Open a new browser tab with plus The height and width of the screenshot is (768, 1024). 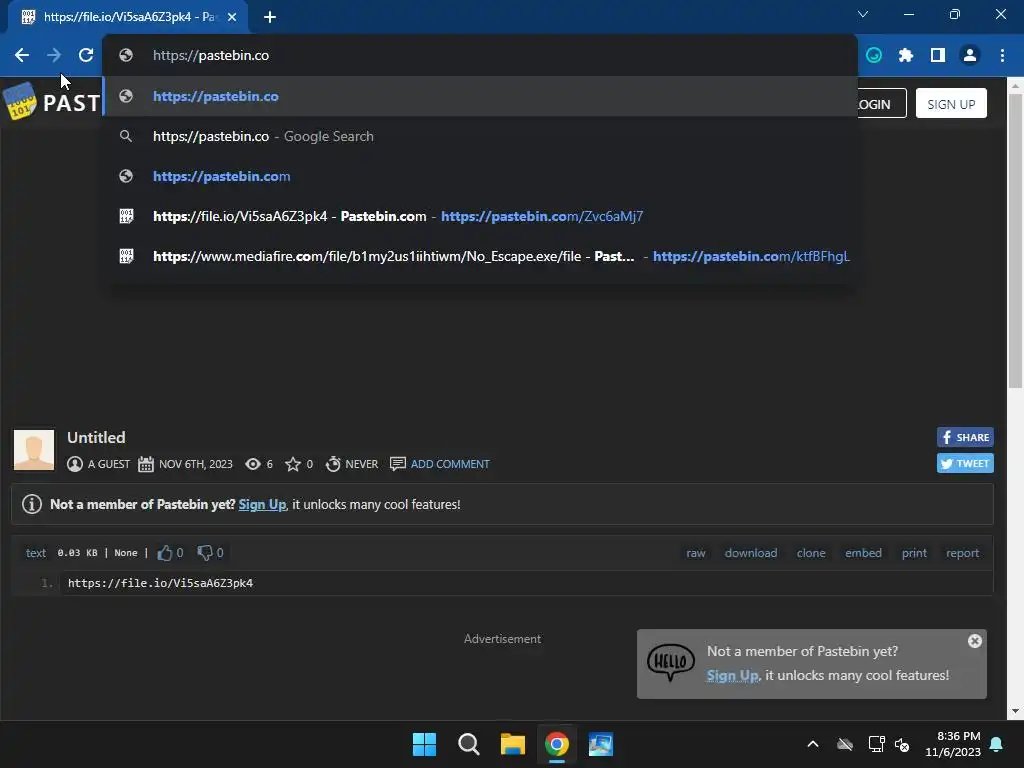[270, 17]
